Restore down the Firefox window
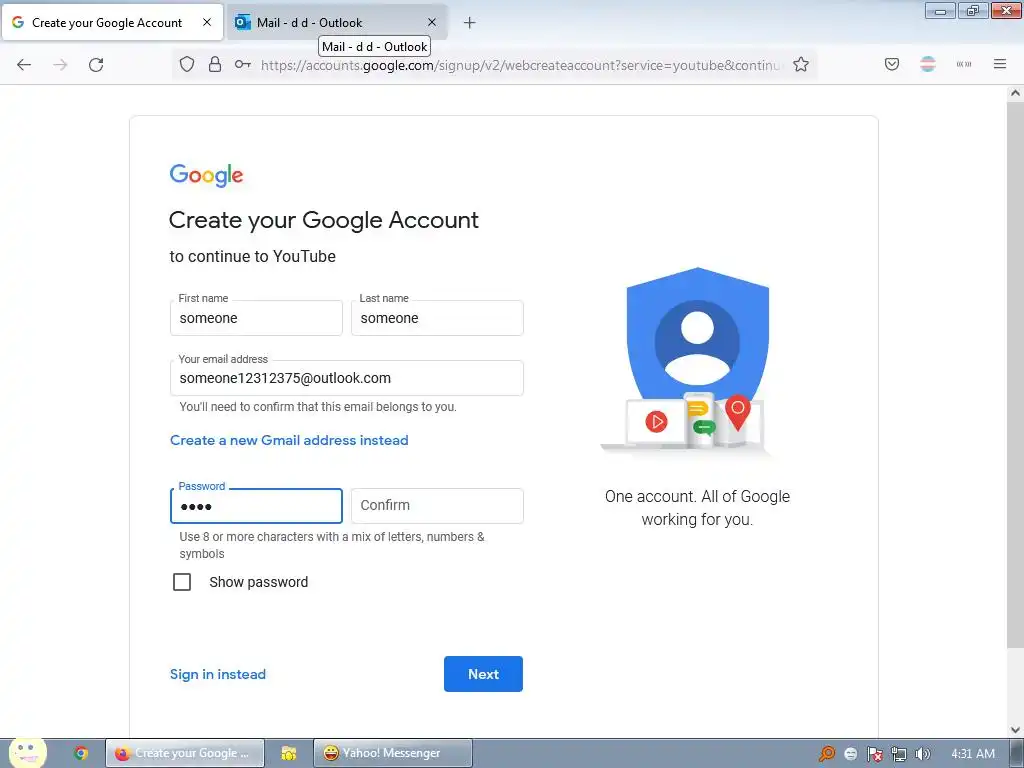Image resolution: width=1024 pixels, height=768 pixels. point(973,11)
